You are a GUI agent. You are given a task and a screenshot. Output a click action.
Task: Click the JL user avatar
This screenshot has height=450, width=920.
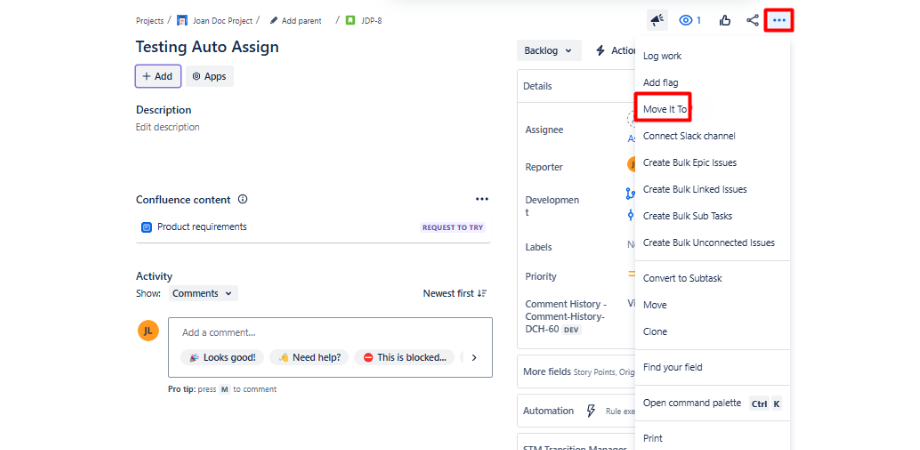[148, 330]
